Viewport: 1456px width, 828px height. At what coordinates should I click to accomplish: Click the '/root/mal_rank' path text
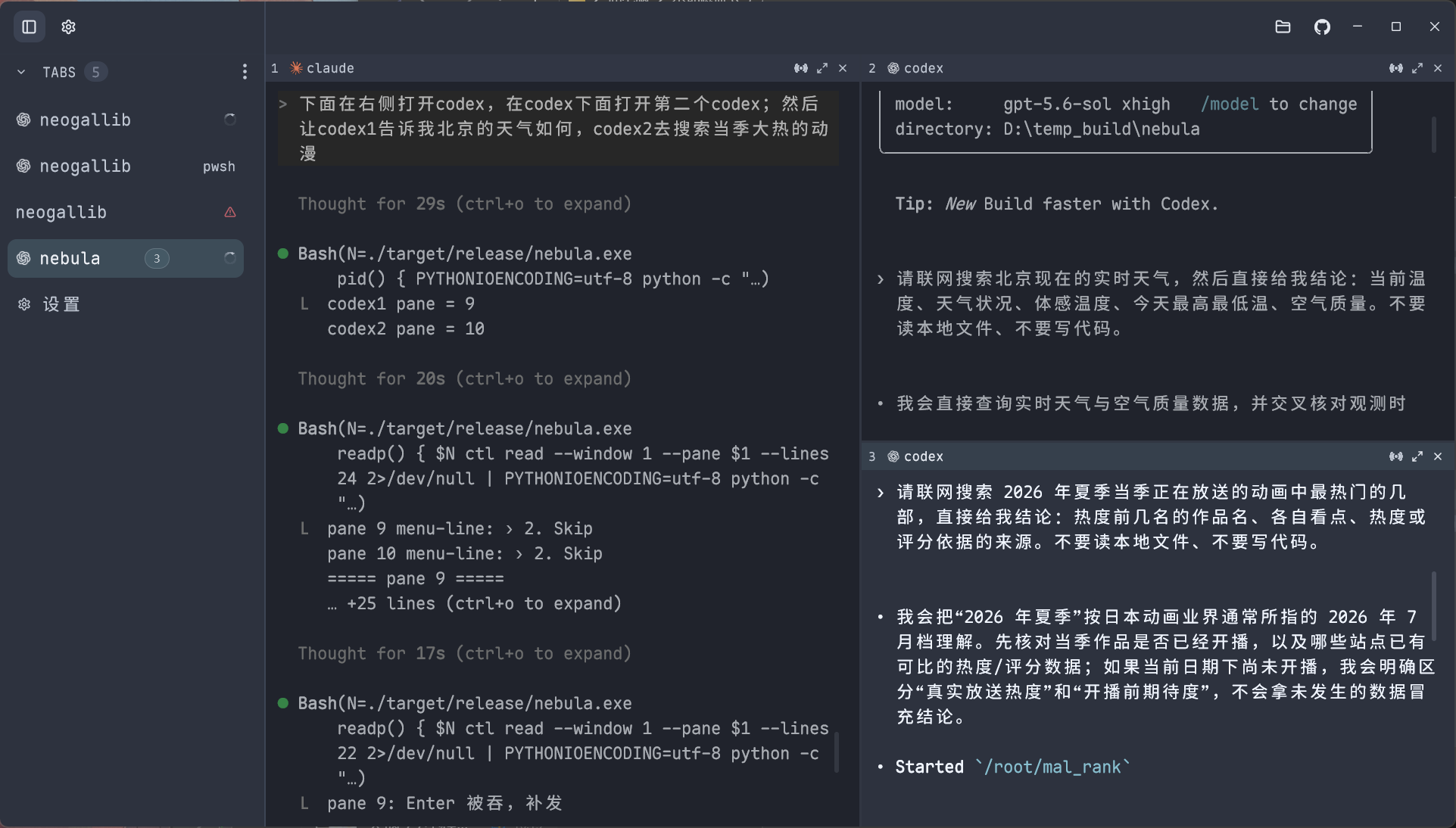[x=1052, y=767]
